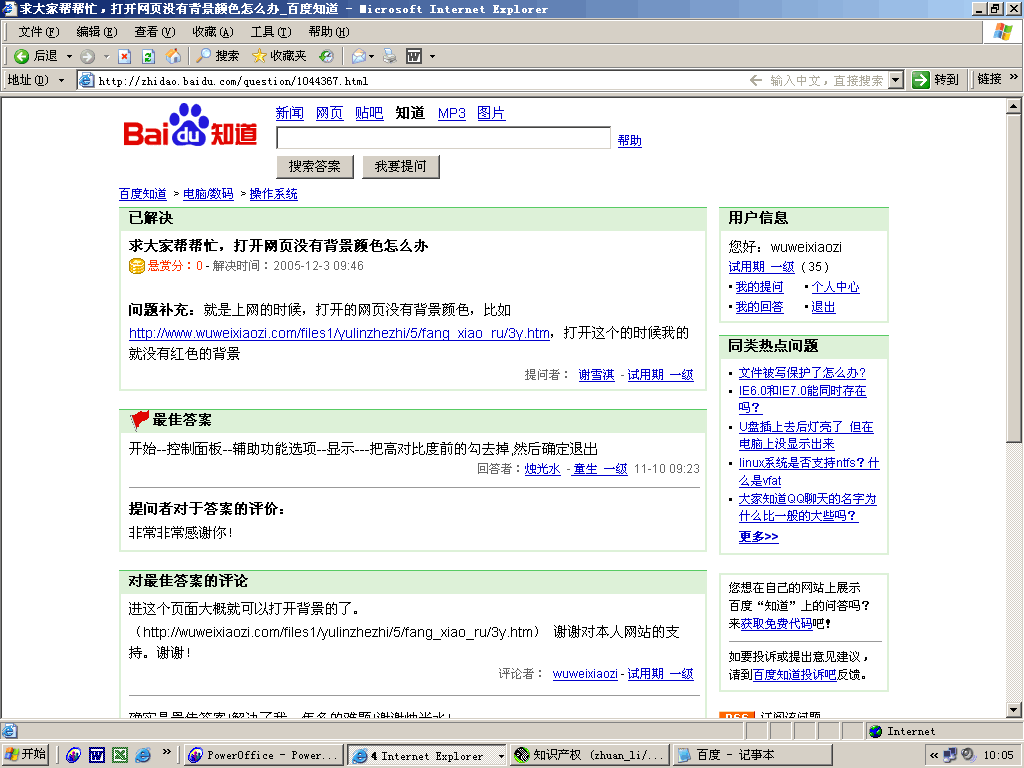Click vertical scrollbar down arrow
Image resolution: width=1024 pixels, height=768 pixels.
pos(1013,710)
